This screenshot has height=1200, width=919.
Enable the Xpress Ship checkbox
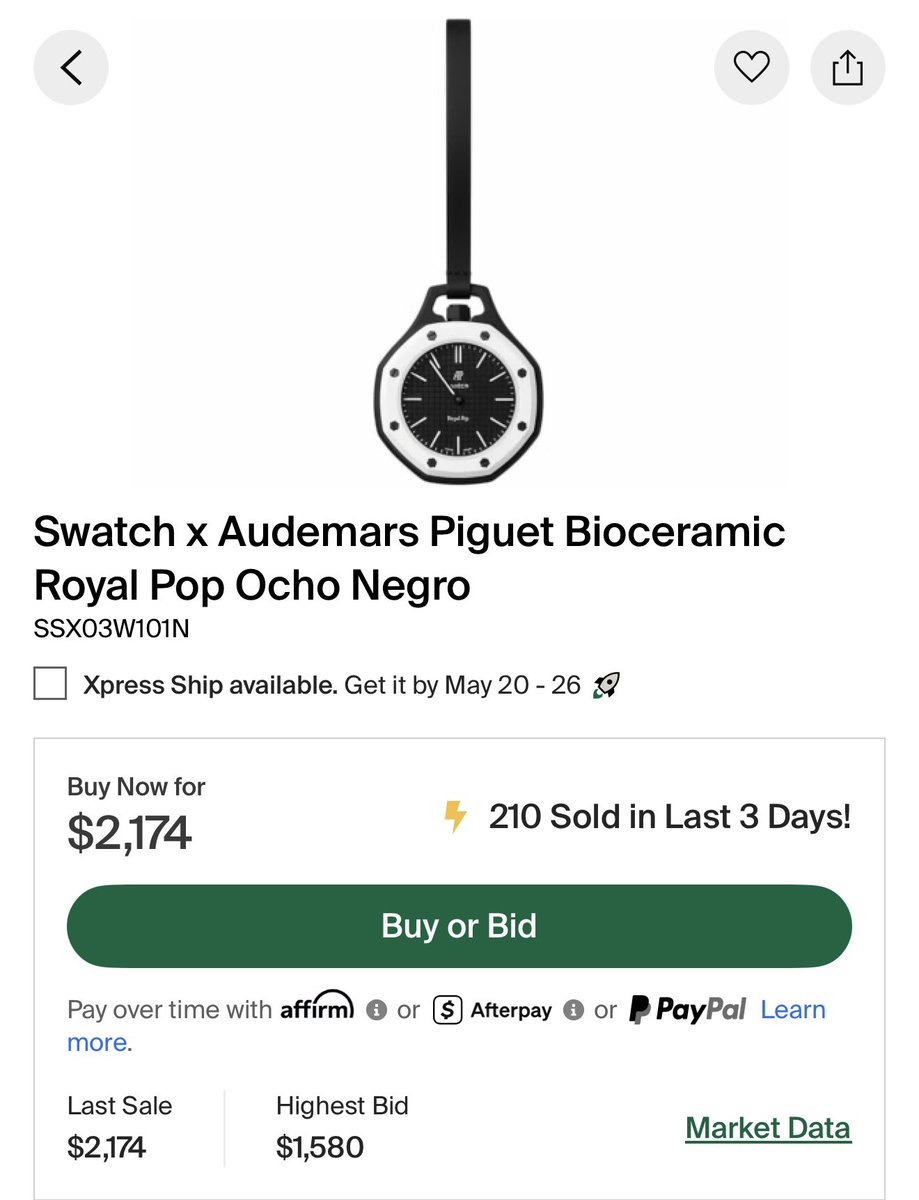coord(50,685)
